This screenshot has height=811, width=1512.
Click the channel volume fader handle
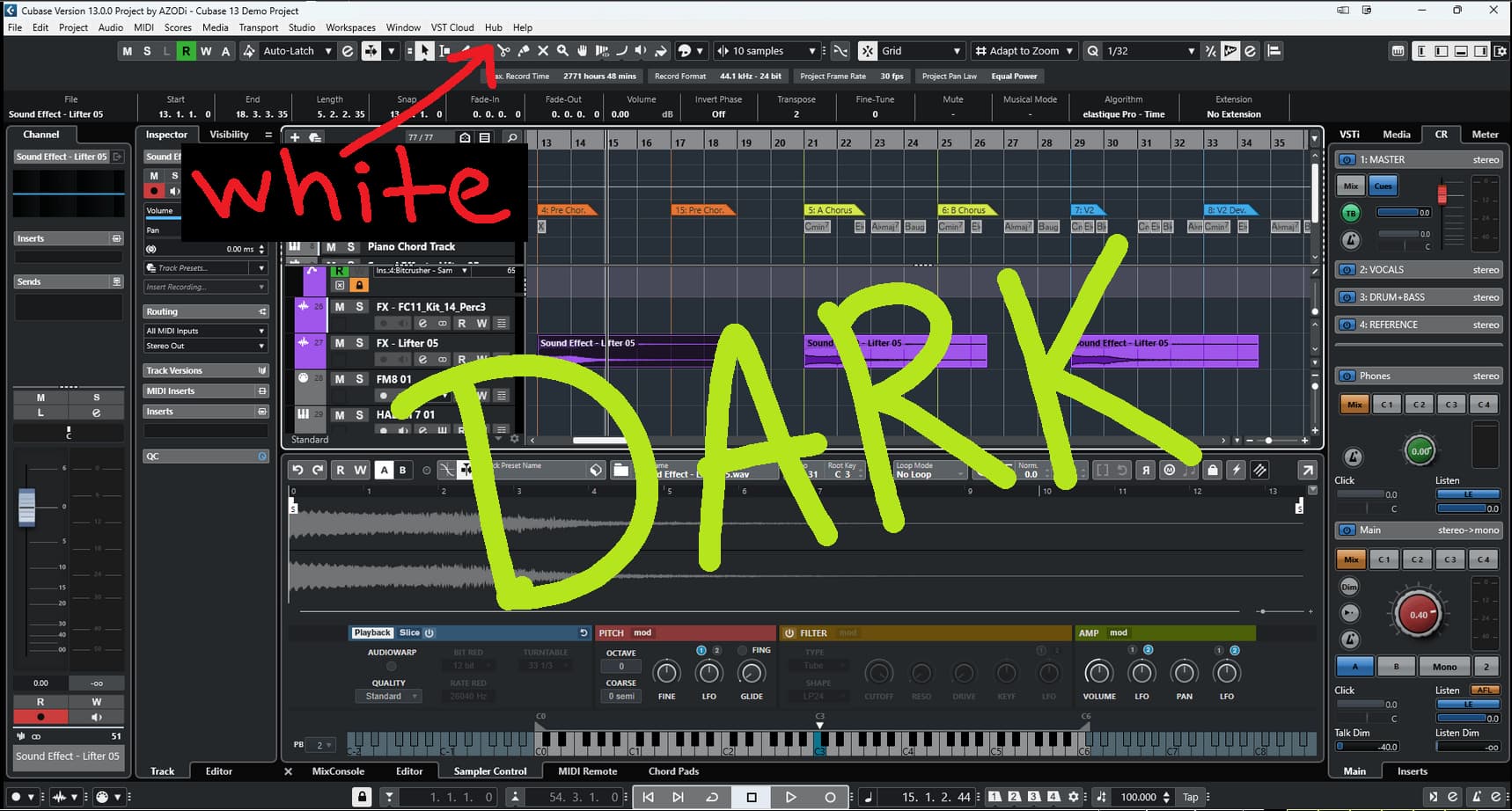pos(27,508)
